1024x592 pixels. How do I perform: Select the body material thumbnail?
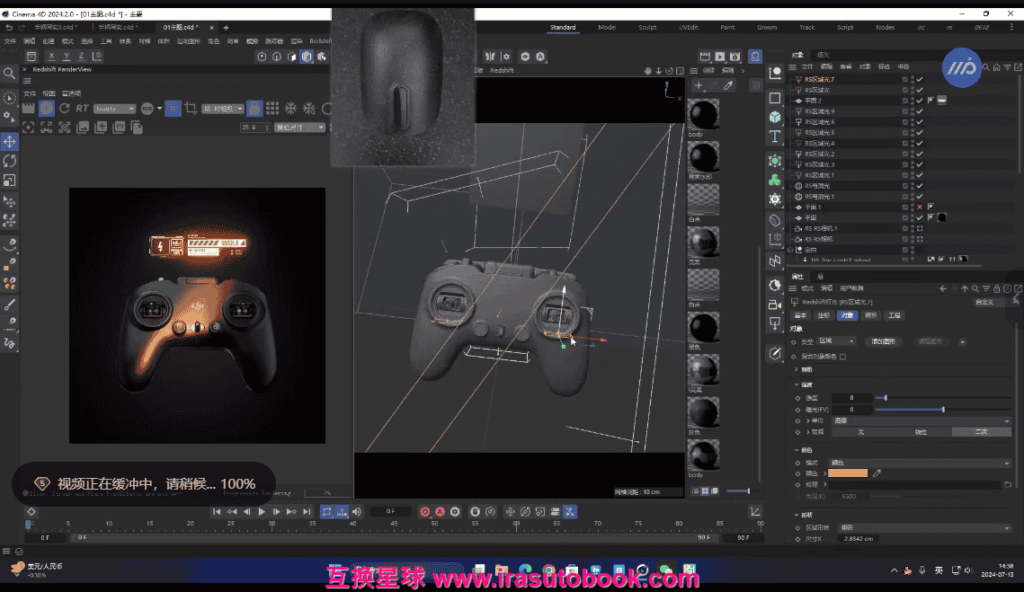click(x=704, y=114)
